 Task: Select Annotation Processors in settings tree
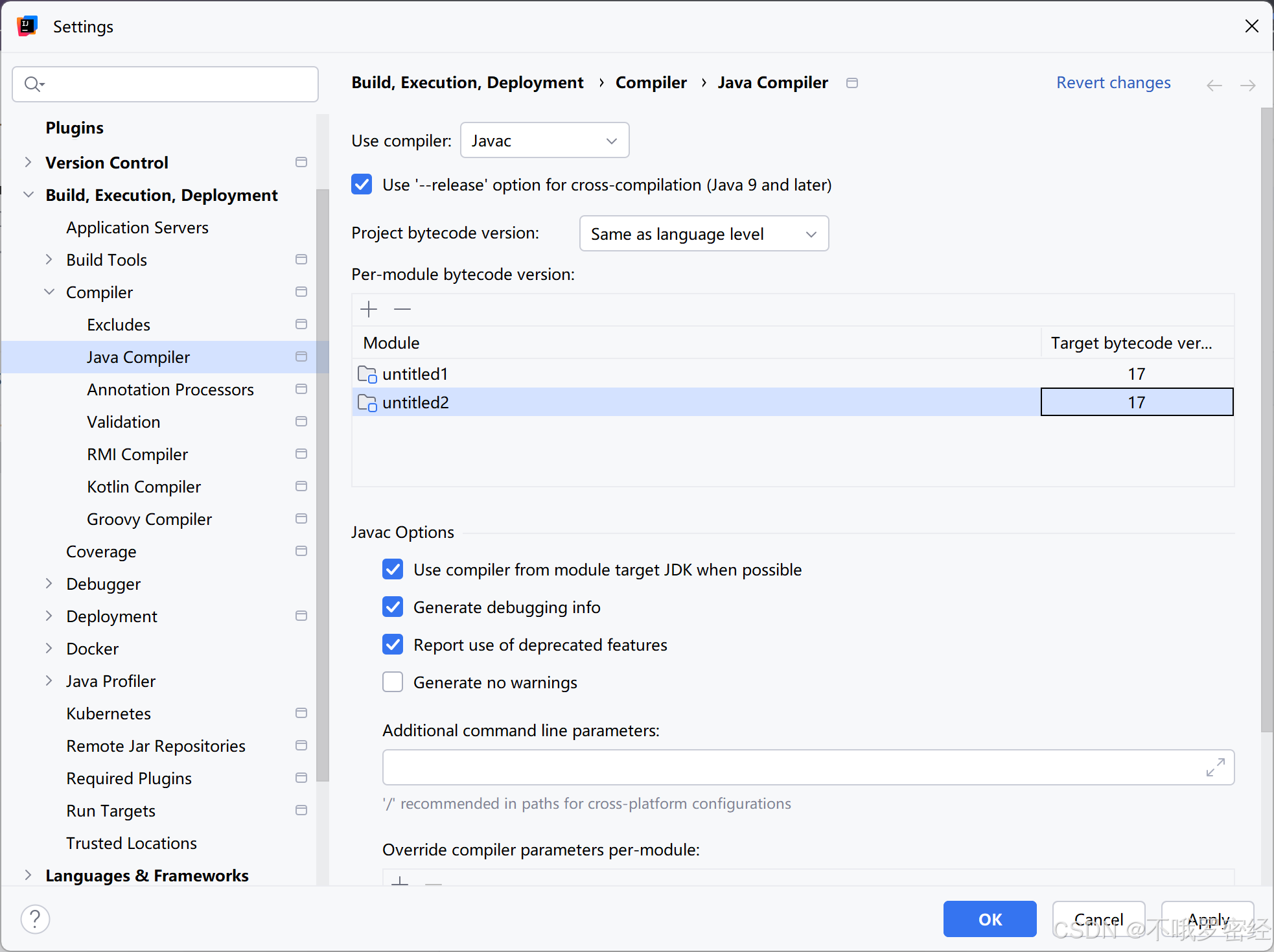pos(170,389)
